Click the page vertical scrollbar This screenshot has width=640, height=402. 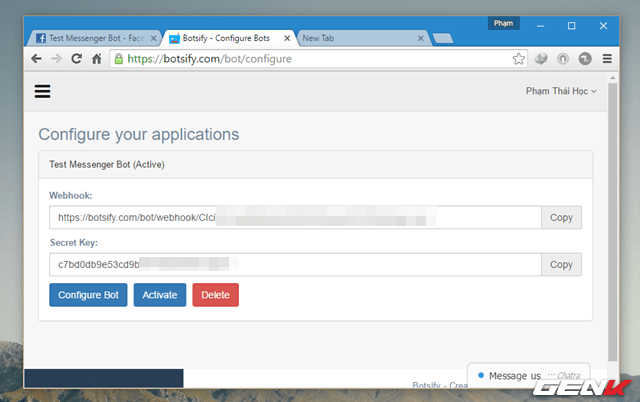613,222
